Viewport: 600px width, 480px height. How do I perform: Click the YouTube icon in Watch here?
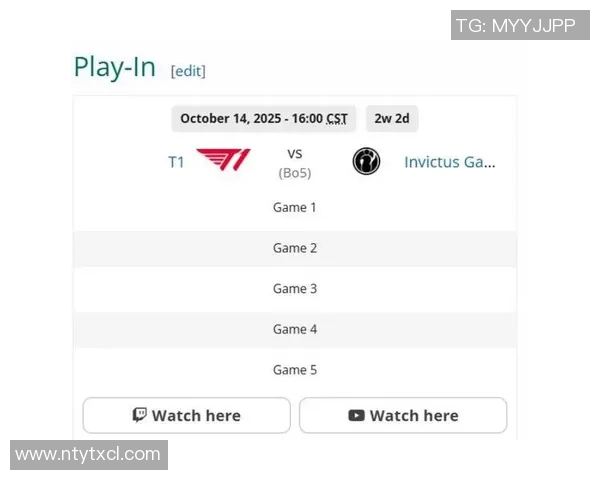[x=357, y=415]
